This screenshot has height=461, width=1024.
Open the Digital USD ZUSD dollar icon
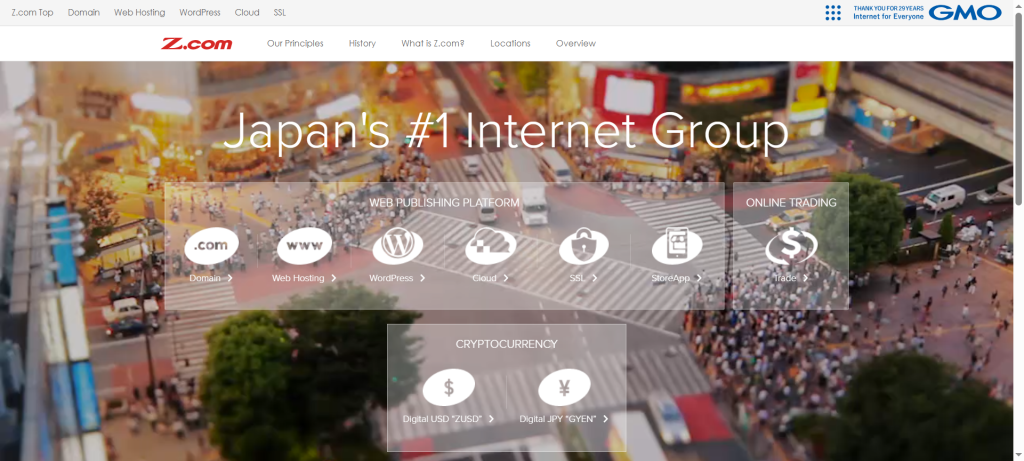coord(449,388)
